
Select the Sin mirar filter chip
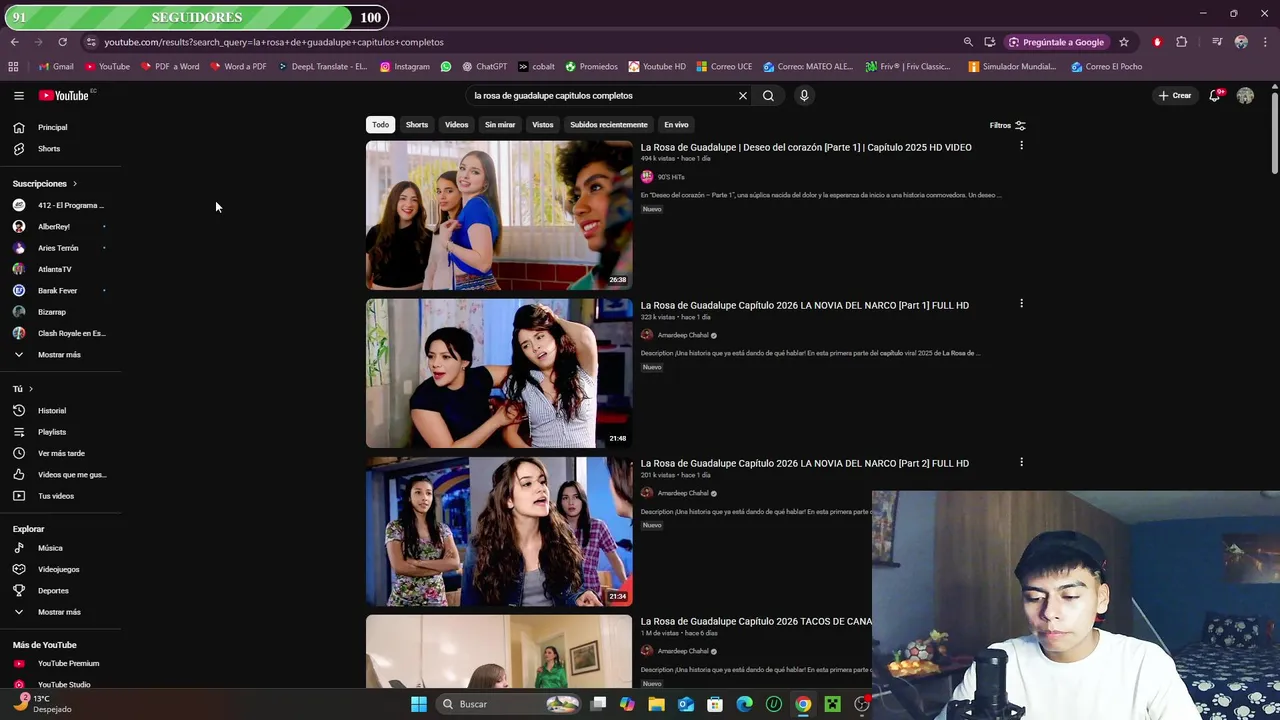pos(500,125)
